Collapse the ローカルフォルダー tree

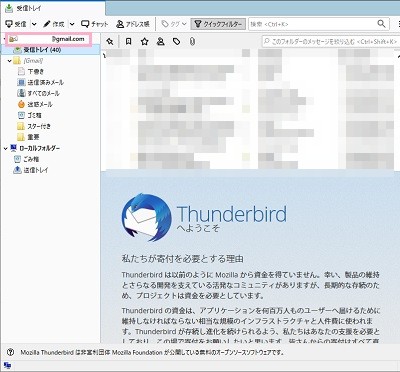pyautogui.click(x=5, y=148)
